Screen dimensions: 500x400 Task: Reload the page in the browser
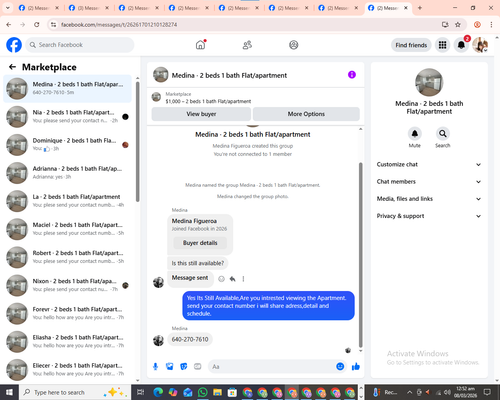pos(37,24)
